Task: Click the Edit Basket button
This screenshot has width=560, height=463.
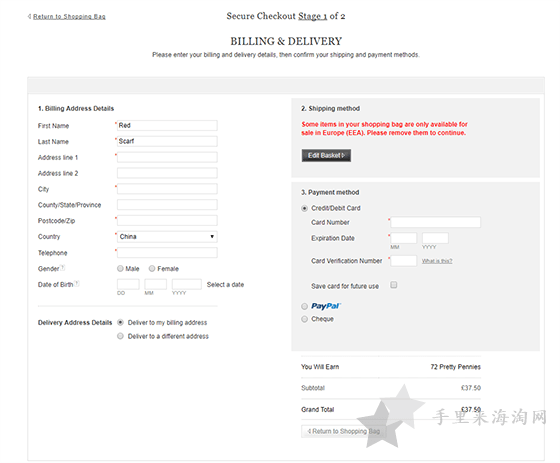Action: 326,155
